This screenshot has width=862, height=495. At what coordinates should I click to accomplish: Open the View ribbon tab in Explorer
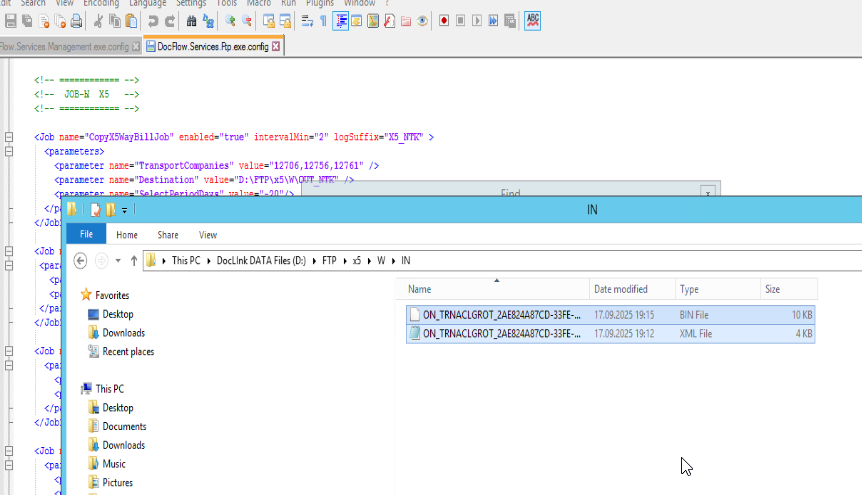pyautogui.click(x=208, y=235)
